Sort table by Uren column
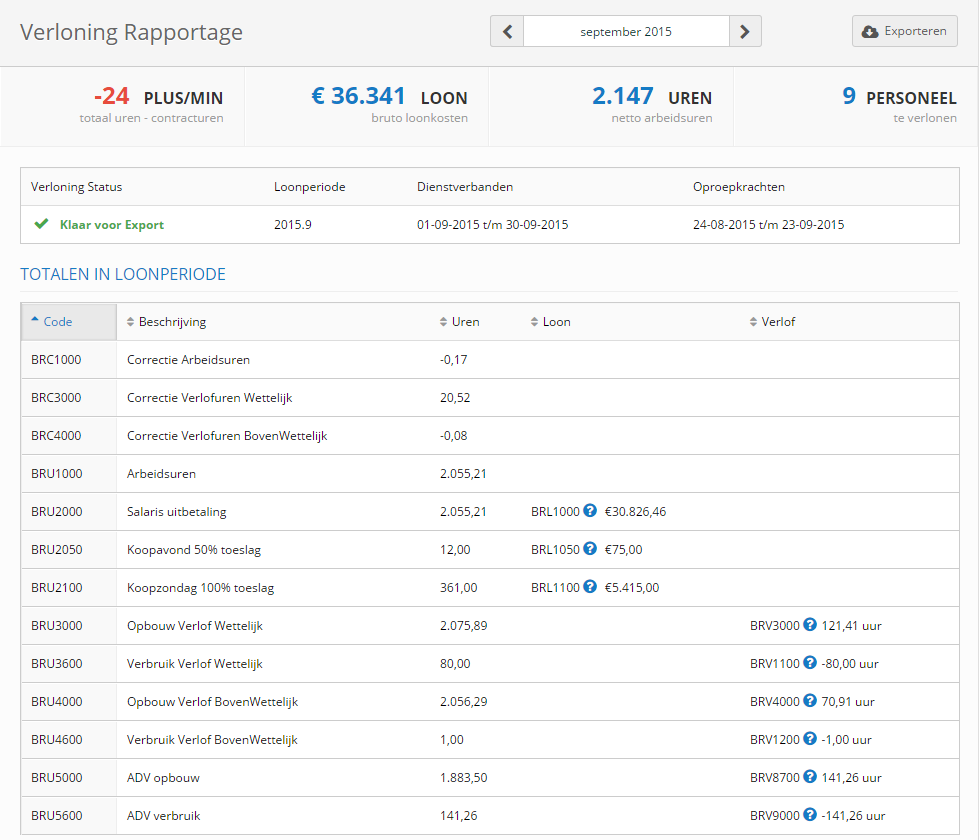 click(465, 322)
